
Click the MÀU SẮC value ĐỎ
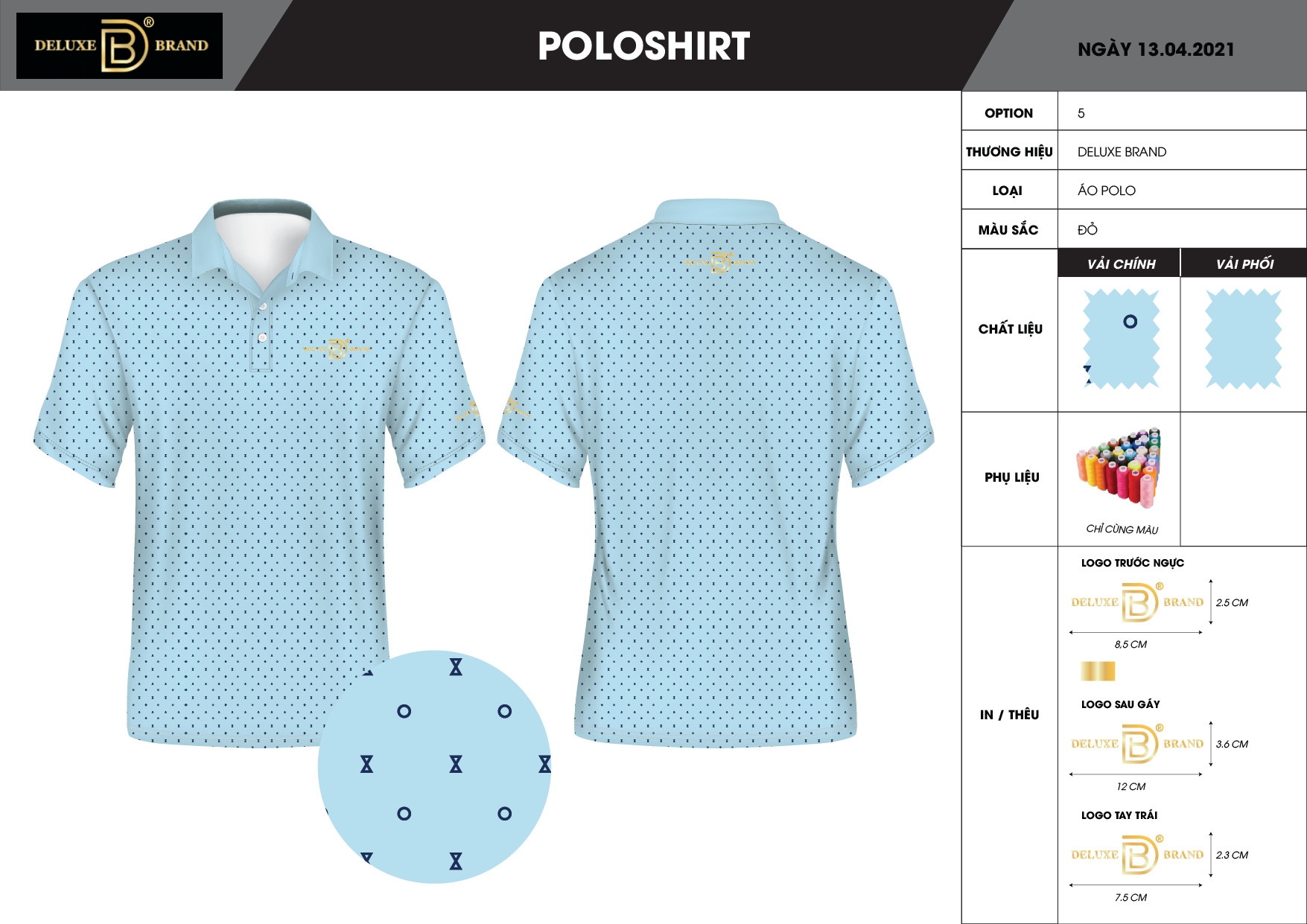[1087, 229]
